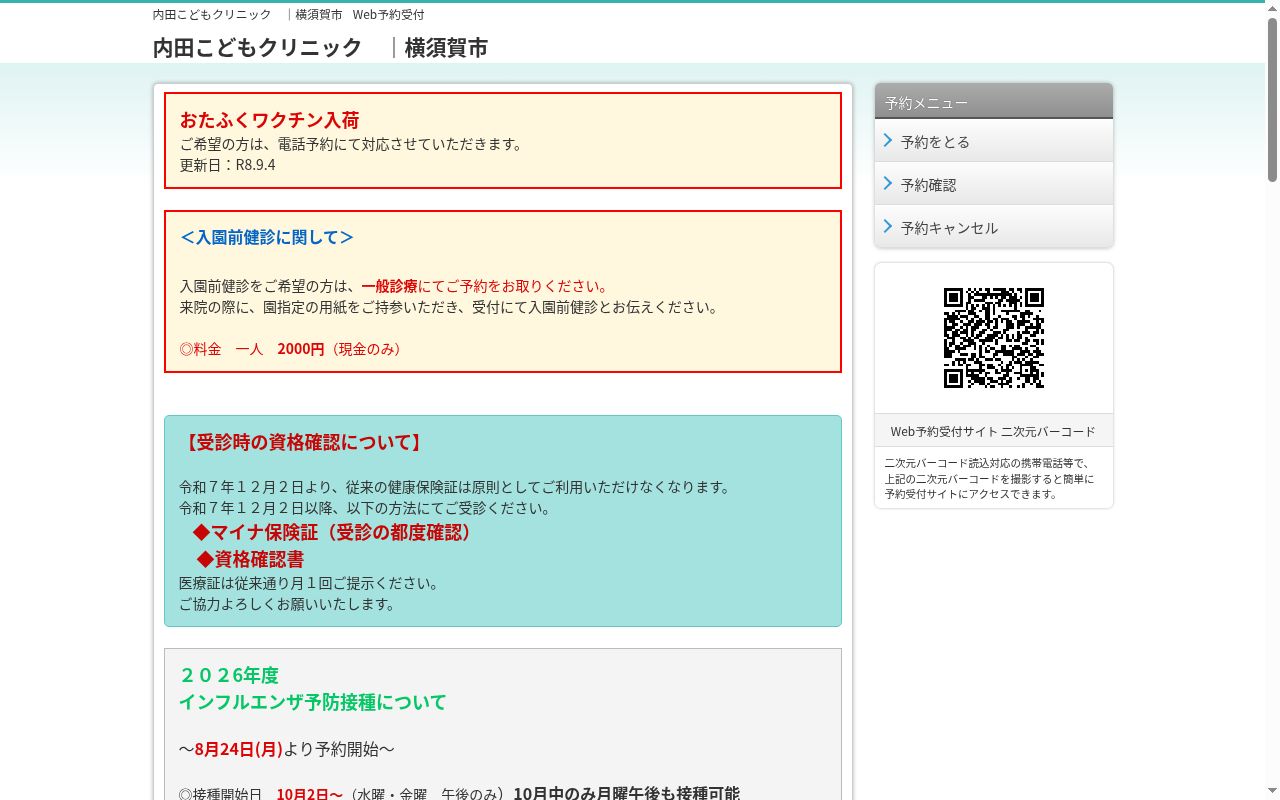Click the red 一般診療 text
Screen dimensions: 1280x800
(x=389, y=287)
